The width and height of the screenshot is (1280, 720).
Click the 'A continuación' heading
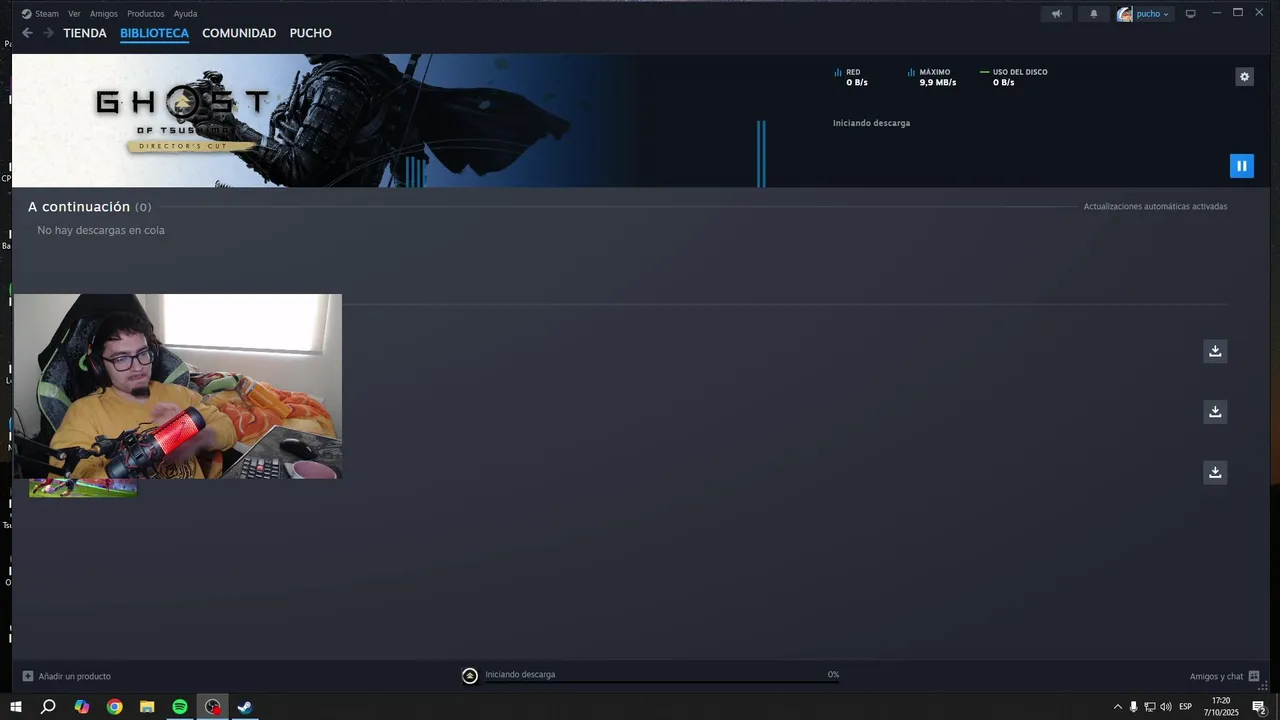tap(79, 207)
